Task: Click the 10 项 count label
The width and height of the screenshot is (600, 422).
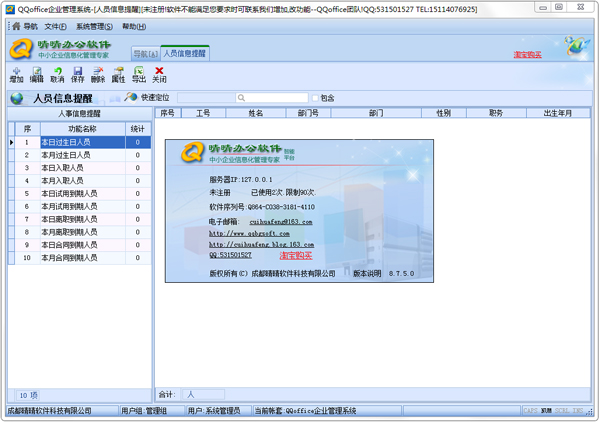Action: [x=29, y=395]
